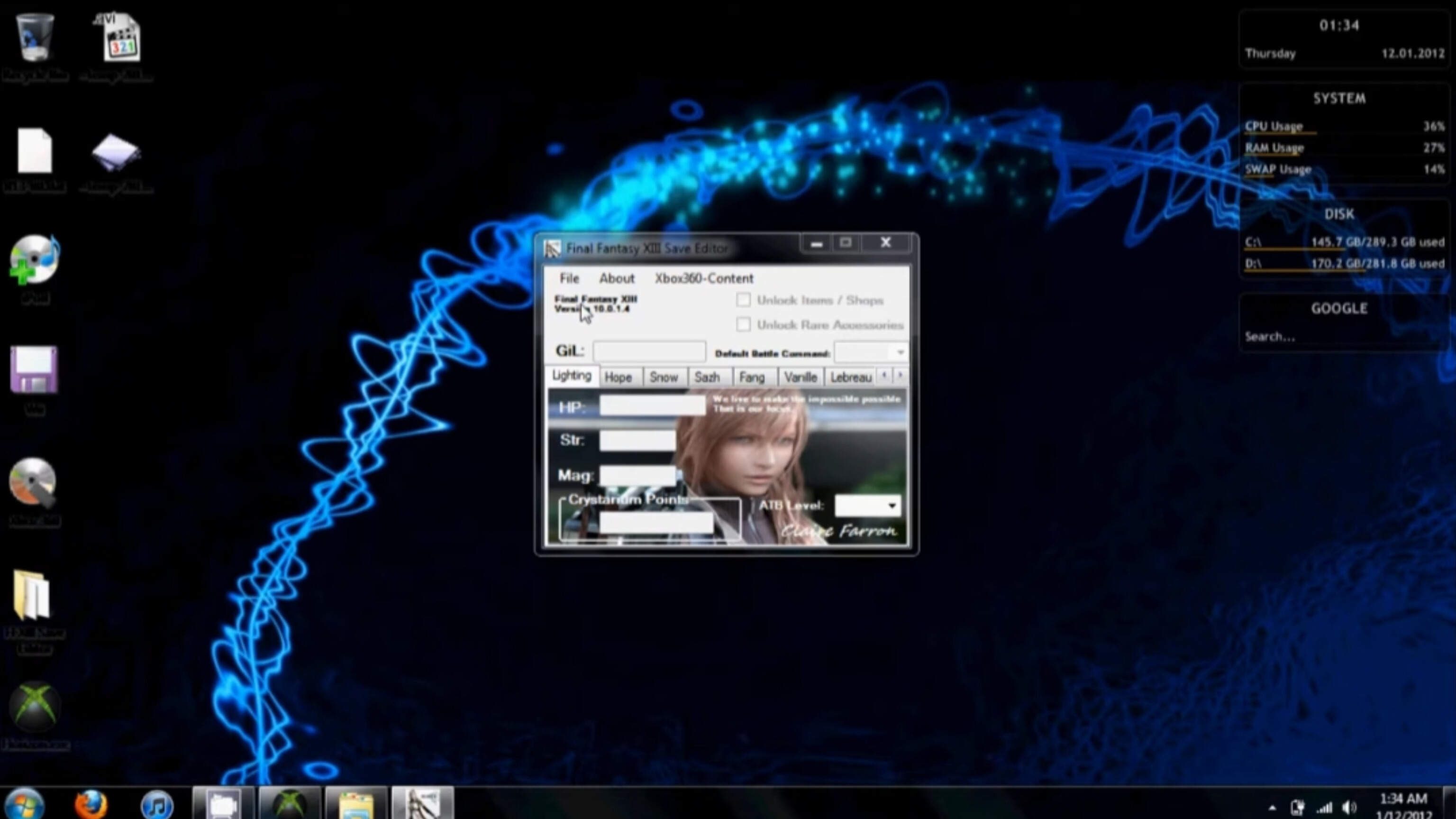The height and width of the screenshot is (819, 1456).
Task: Open the Recycle Bin desktop icon
Action: click(x=35, y=38)
